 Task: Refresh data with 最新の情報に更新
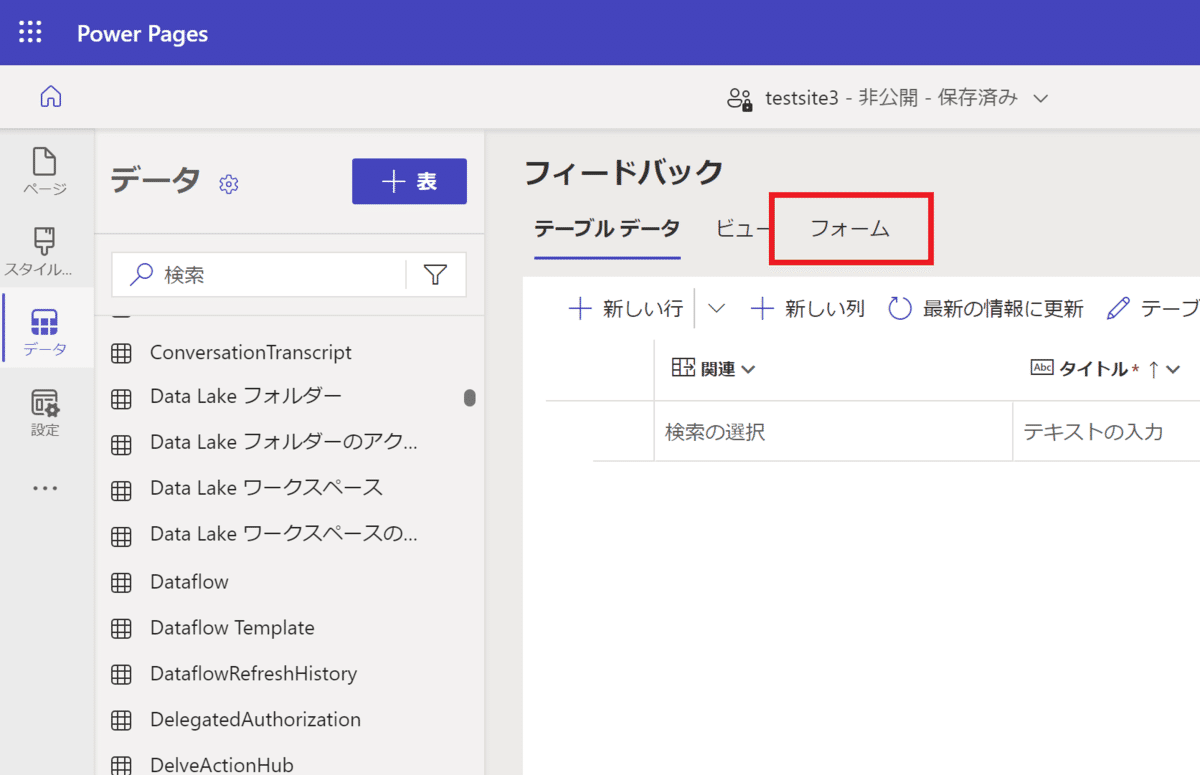tap(986, 308)
